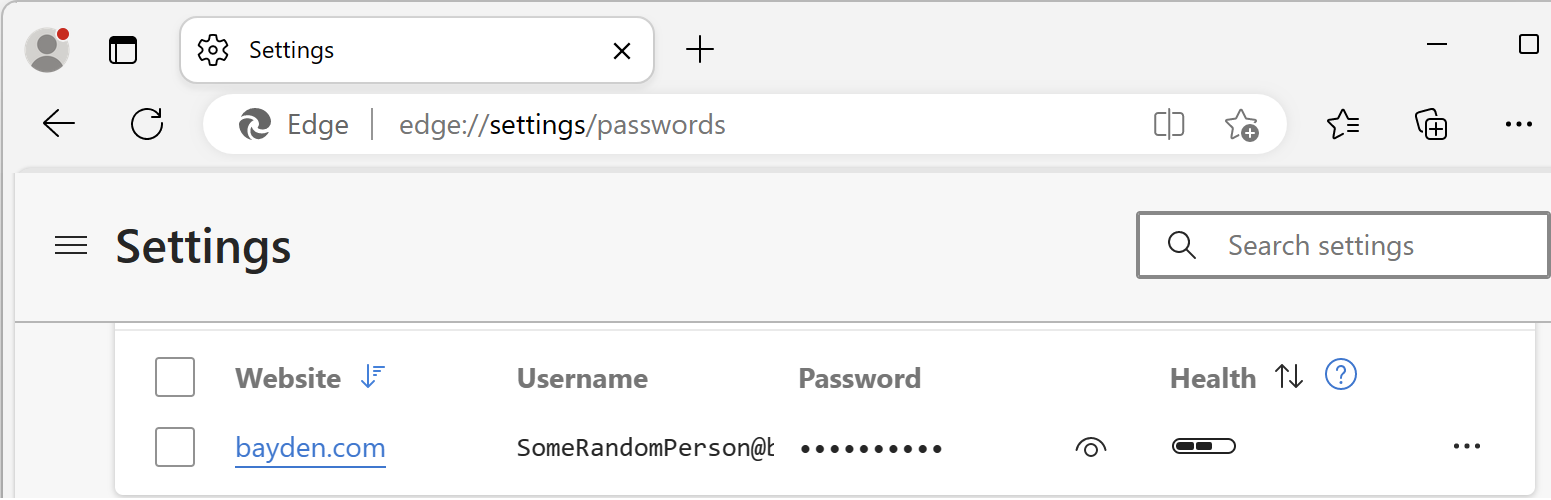Open Collections

(1431, 125)
